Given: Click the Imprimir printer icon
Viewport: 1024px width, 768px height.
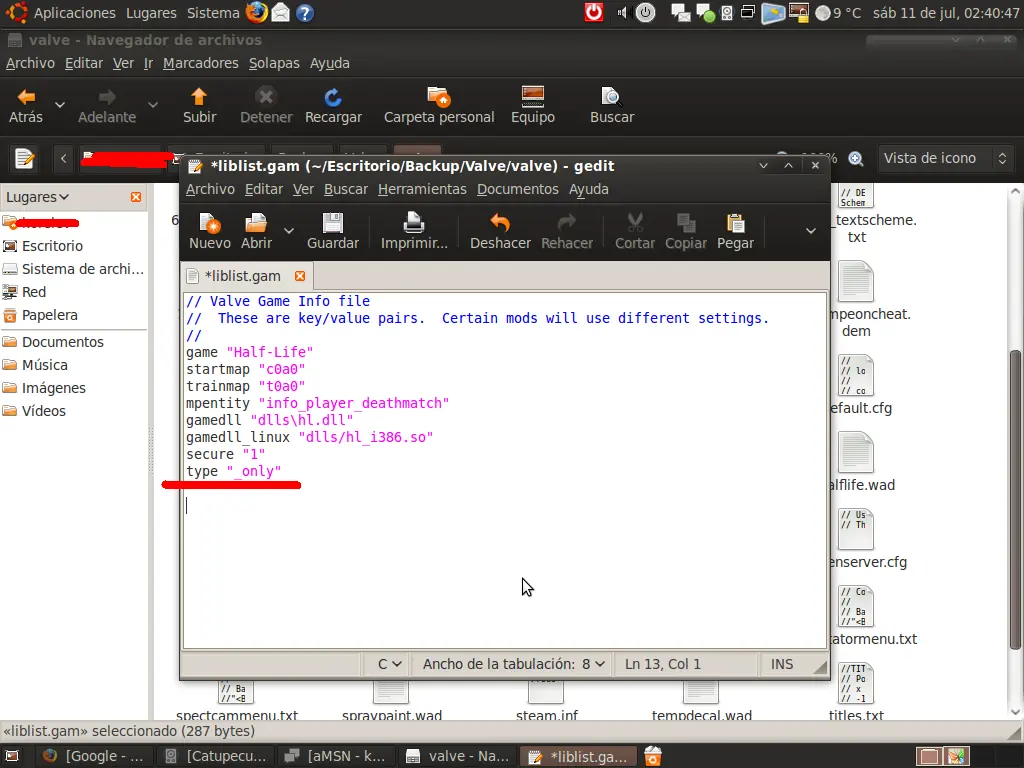Looking at the screenshot, I should [413, 223].
